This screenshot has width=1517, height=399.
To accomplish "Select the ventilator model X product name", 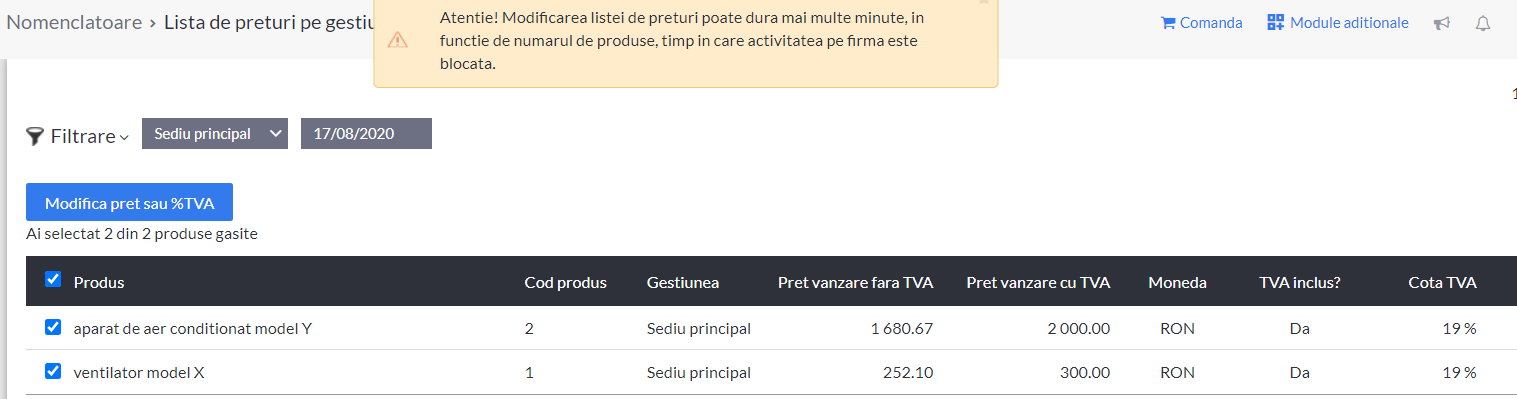I will (x=139, y=372).
